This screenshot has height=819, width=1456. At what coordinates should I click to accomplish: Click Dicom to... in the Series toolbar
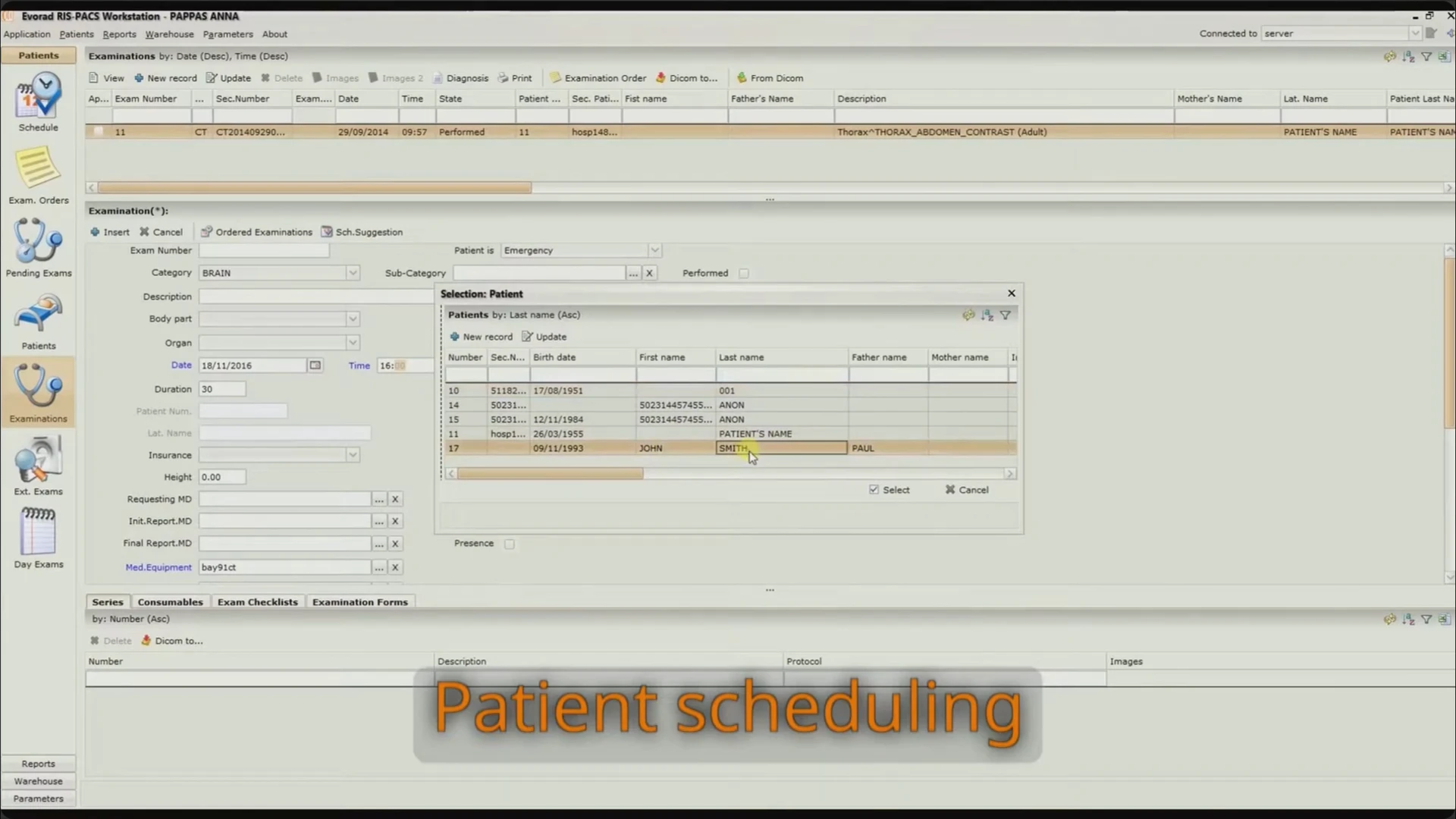tap(172, 641)
